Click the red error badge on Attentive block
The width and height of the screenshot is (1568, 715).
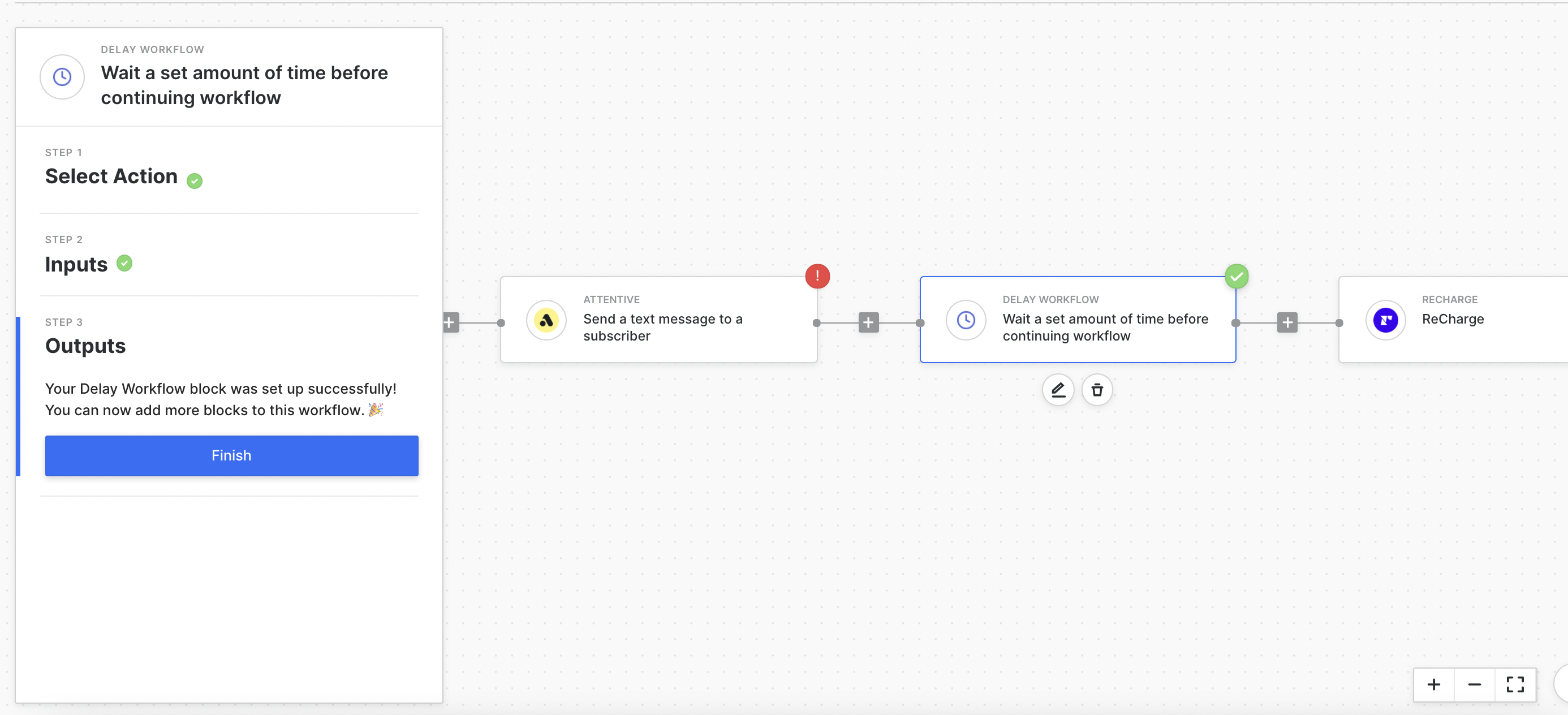(x=817, y=275)
